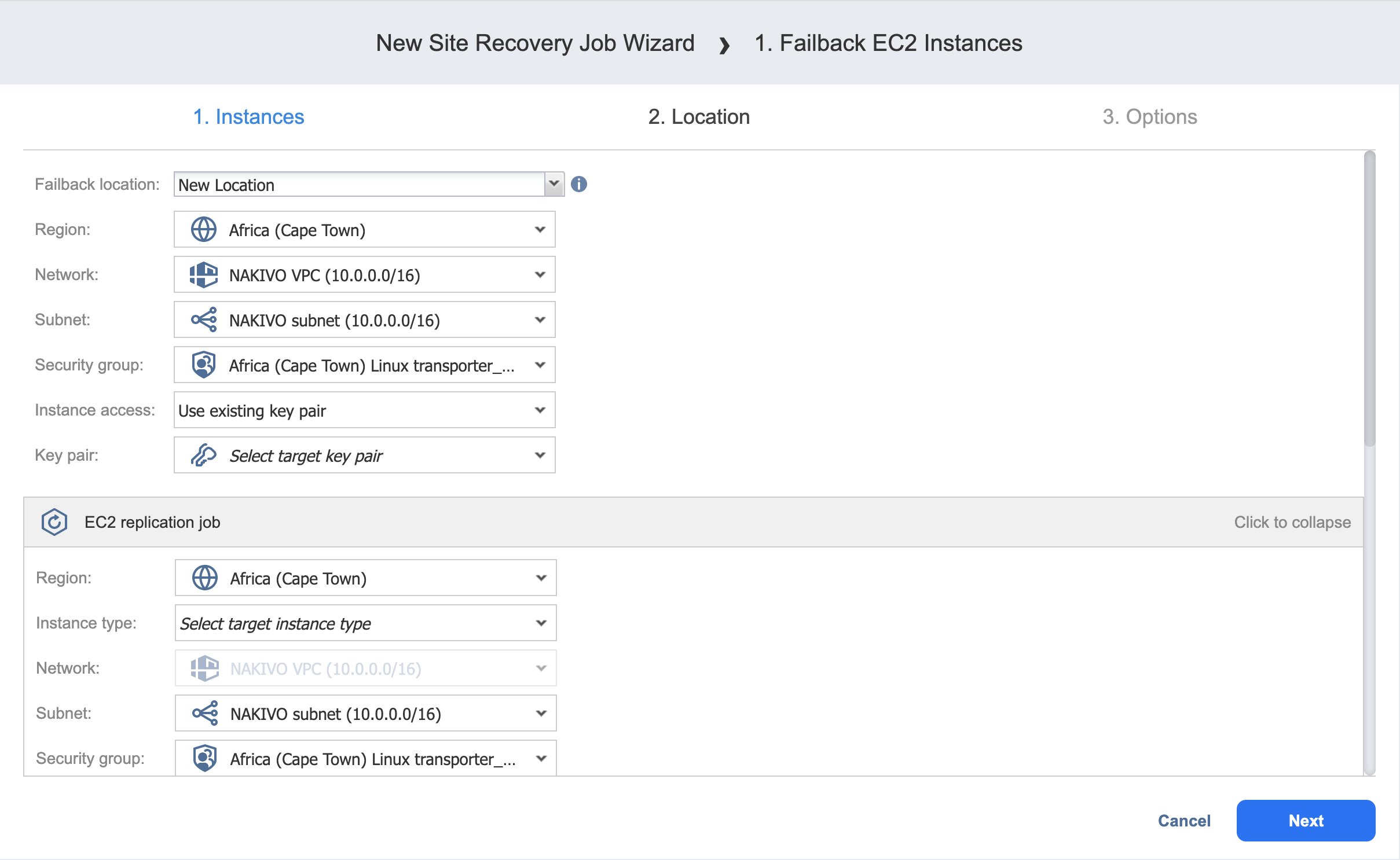Collapse the EC2 replication job section
This screenshot has width=1400, height=860.
(1292, 522)
